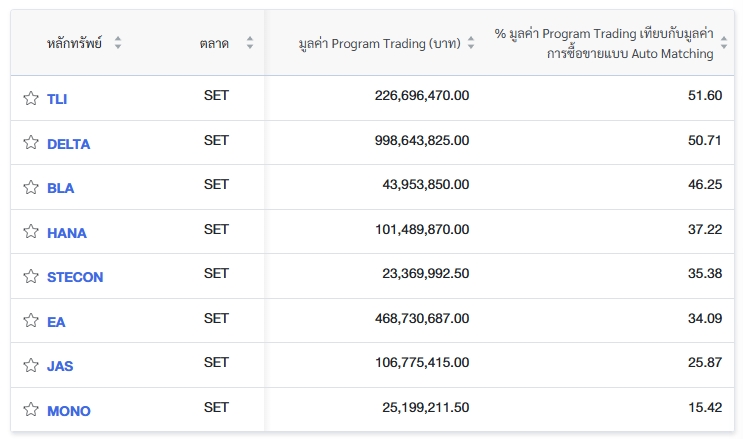Sort by หลักทรัพย์ column arrows

point(118,43)
